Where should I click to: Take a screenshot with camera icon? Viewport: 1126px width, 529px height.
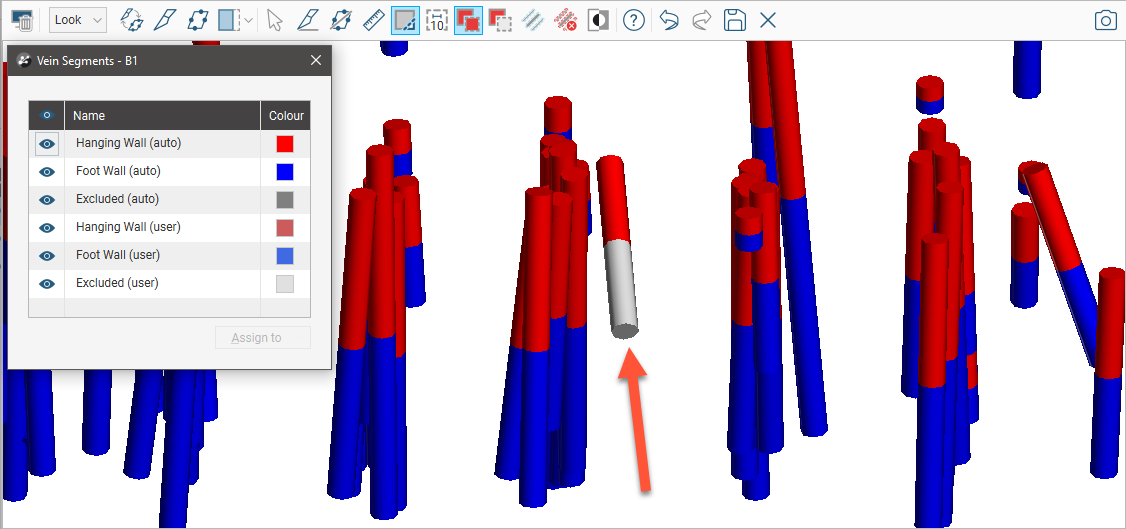1105,20
